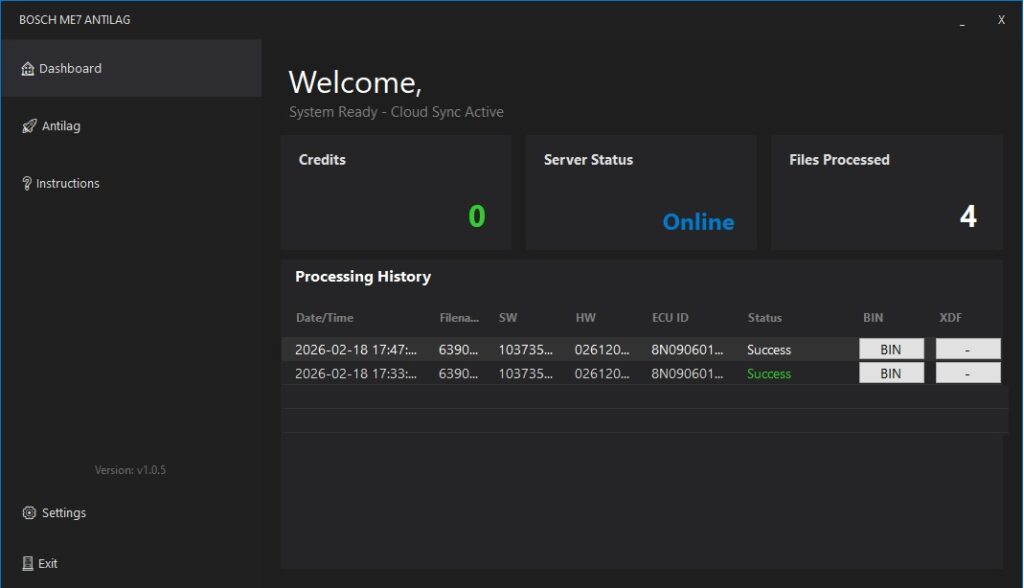Click the white Success status in 17:47 row
Screen dimensions: 1024x588
(769, 350)
